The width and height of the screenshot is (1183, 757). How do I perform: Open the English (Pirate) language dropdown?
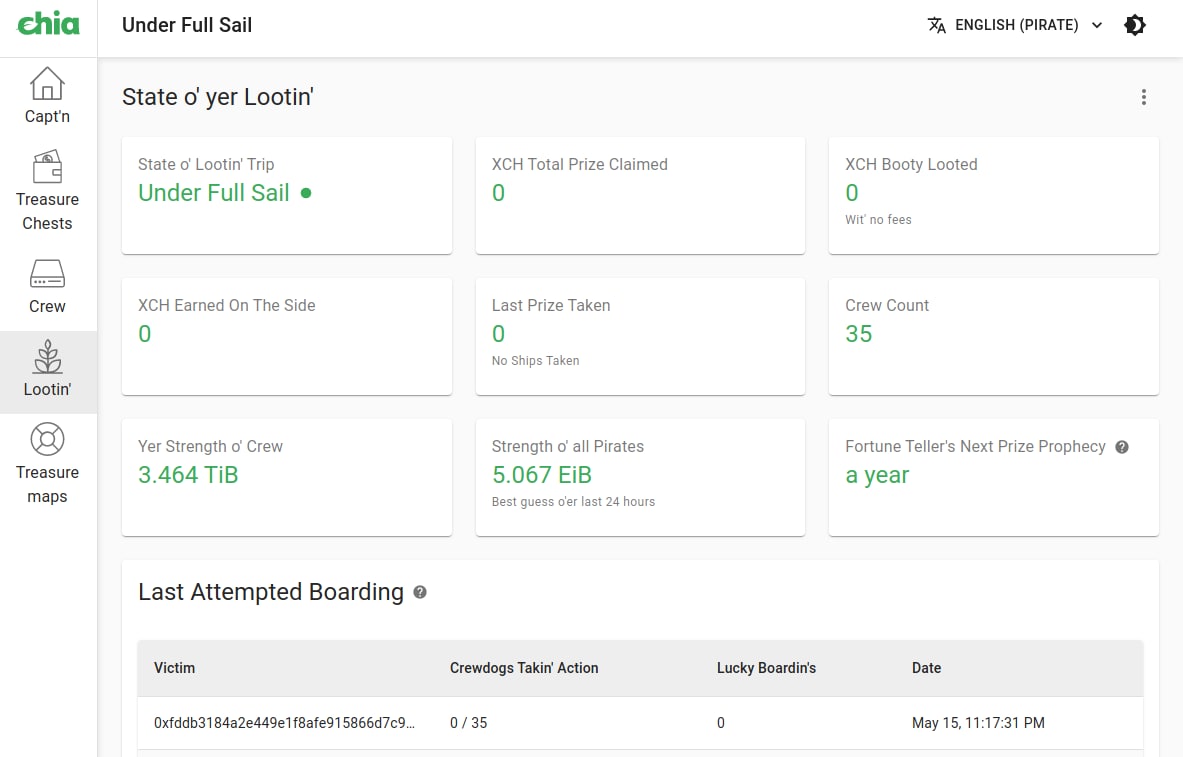click(1016, 25)
